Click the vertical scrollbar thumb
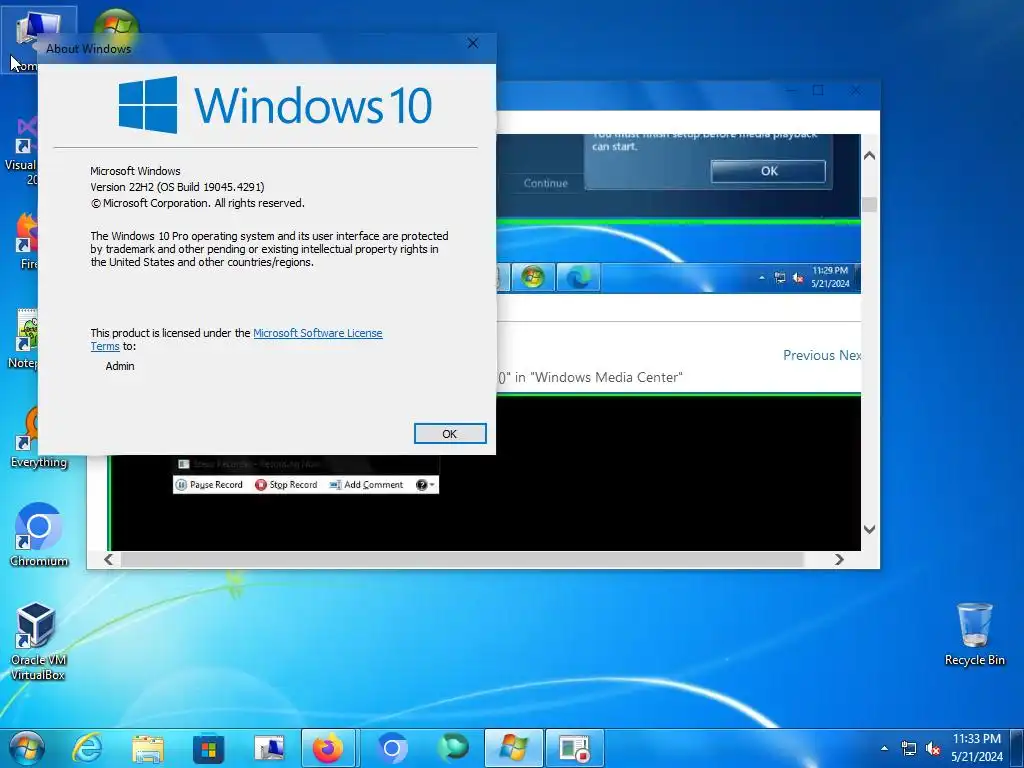Screen dimensions: 1024x768 869,204
